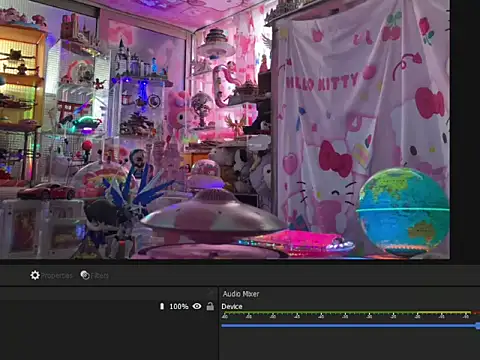
Task: Click the Audio Mixer panel title
Action: pos(241,294)
